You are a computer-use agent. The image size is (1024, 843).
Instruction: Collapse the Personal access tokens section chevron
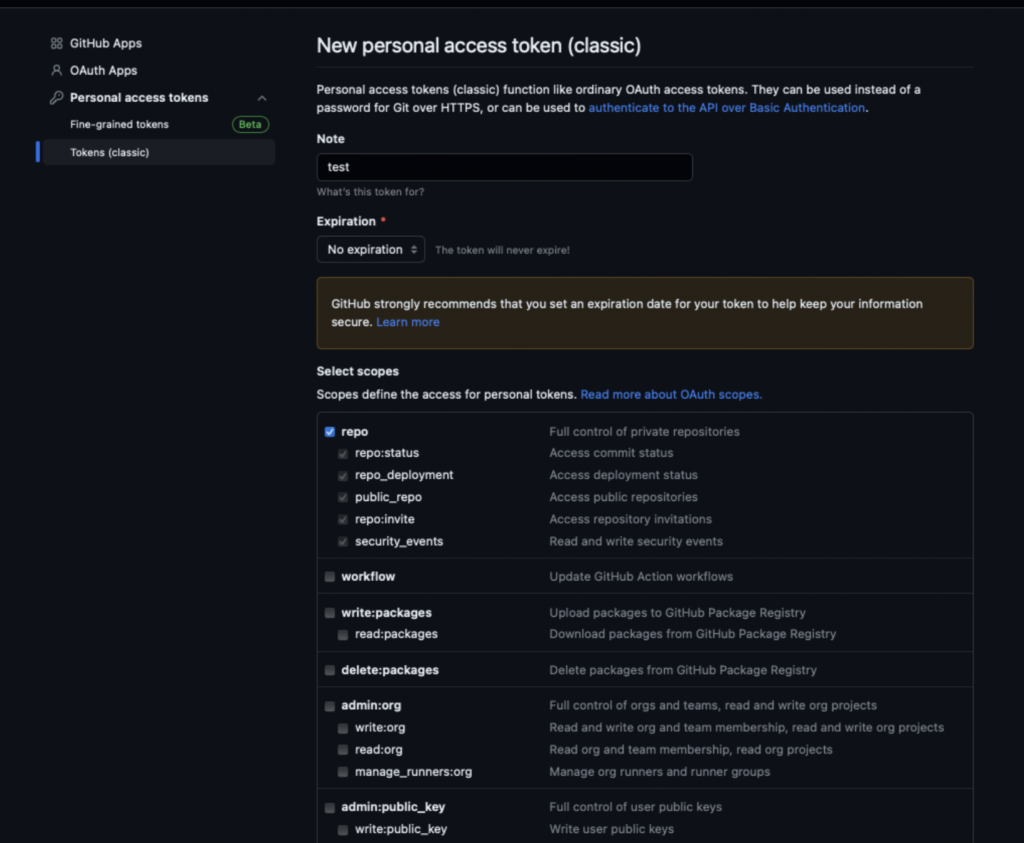(262, 98)
